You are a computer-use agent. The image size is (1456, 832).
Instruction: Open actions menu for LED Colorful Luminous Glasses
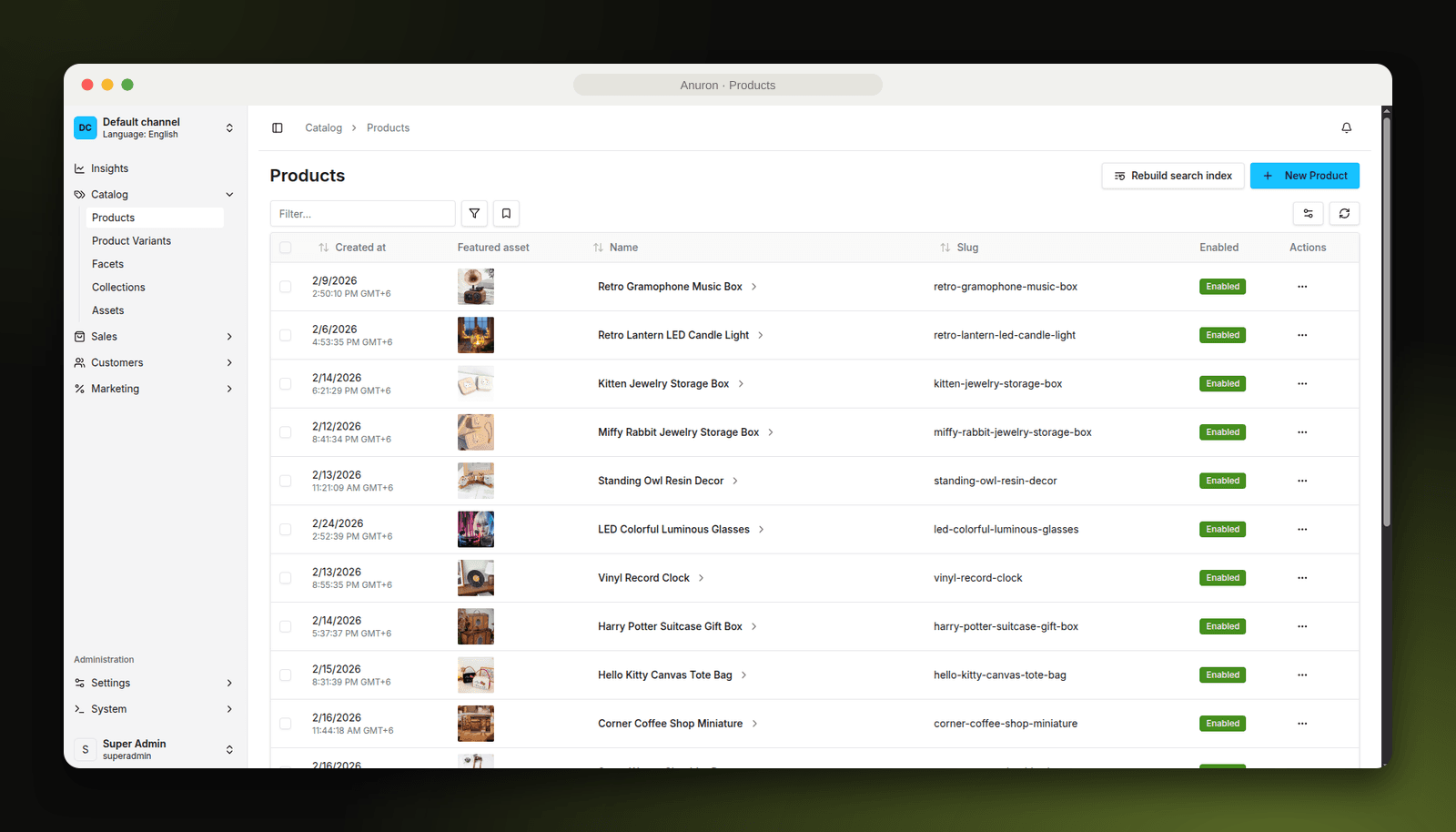[x=1302, y=530]
